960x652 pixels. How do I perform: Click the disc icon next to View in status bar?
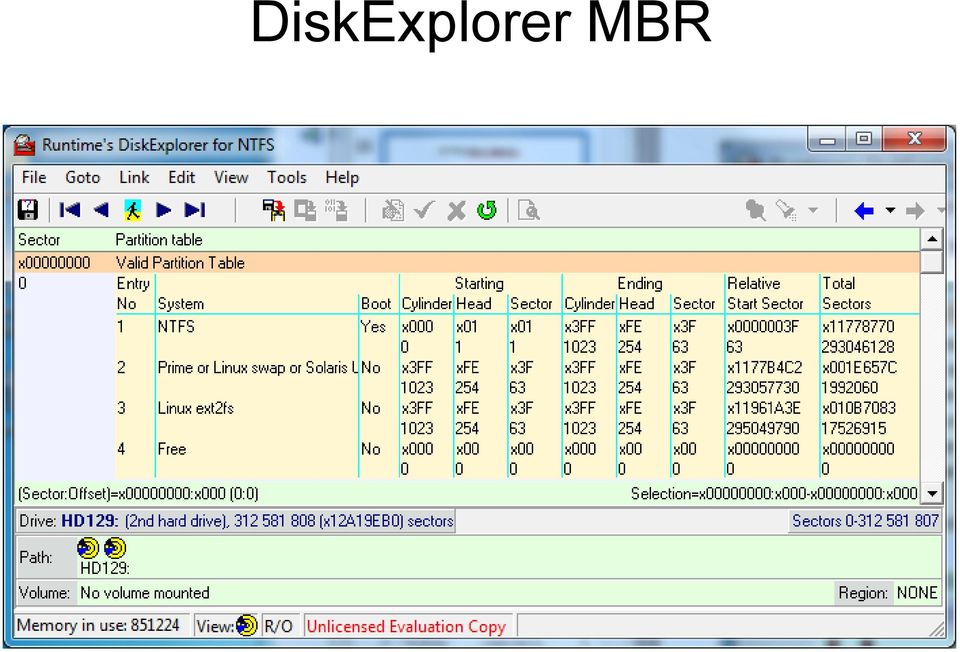[247, 625]
